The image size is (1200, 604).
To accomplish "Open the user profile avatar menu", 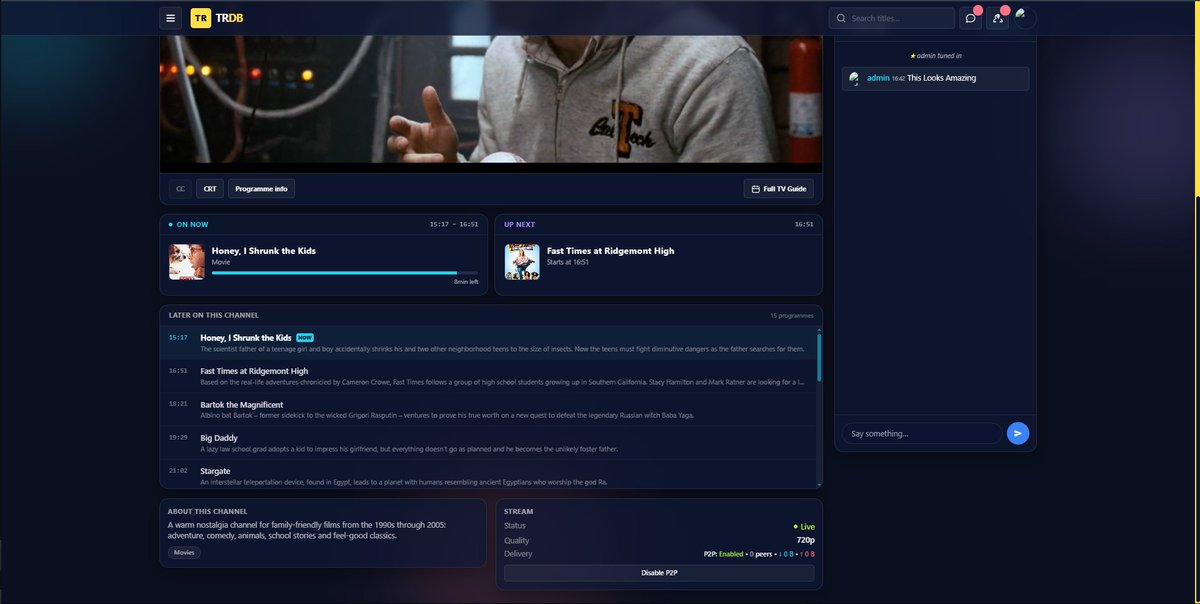I will (x=1025, y=18).
